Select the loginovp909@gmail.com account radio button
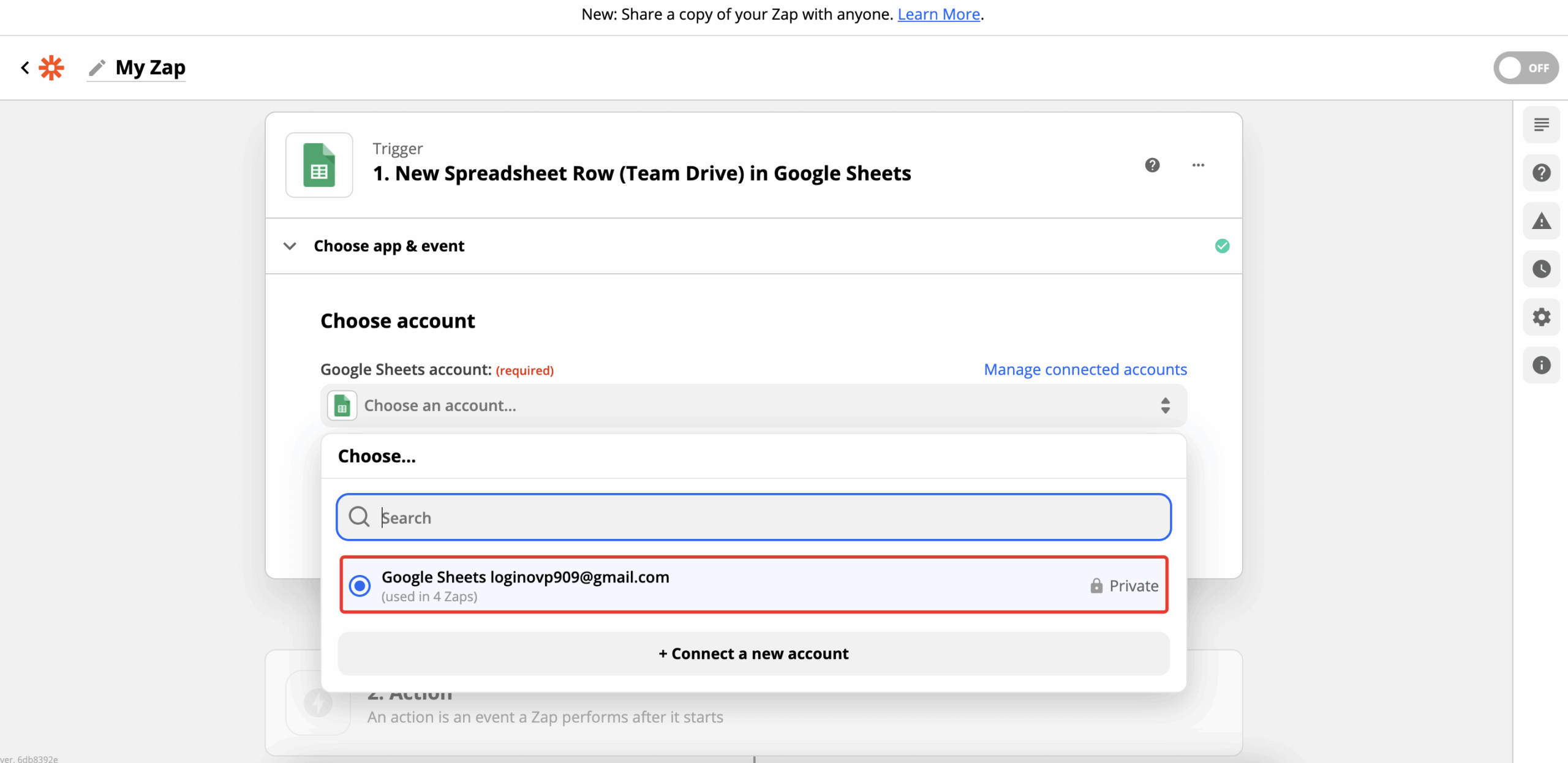 (x=360, y=585)
